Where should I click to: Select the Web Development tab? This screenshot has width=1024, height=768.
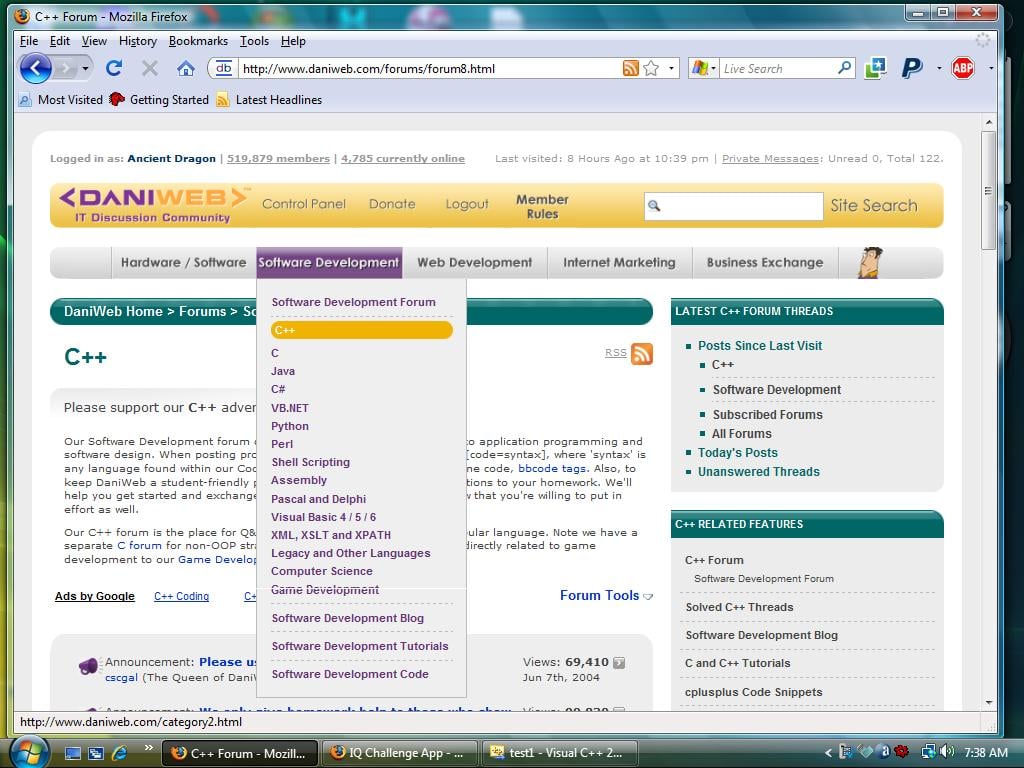(x=475, y=263)
